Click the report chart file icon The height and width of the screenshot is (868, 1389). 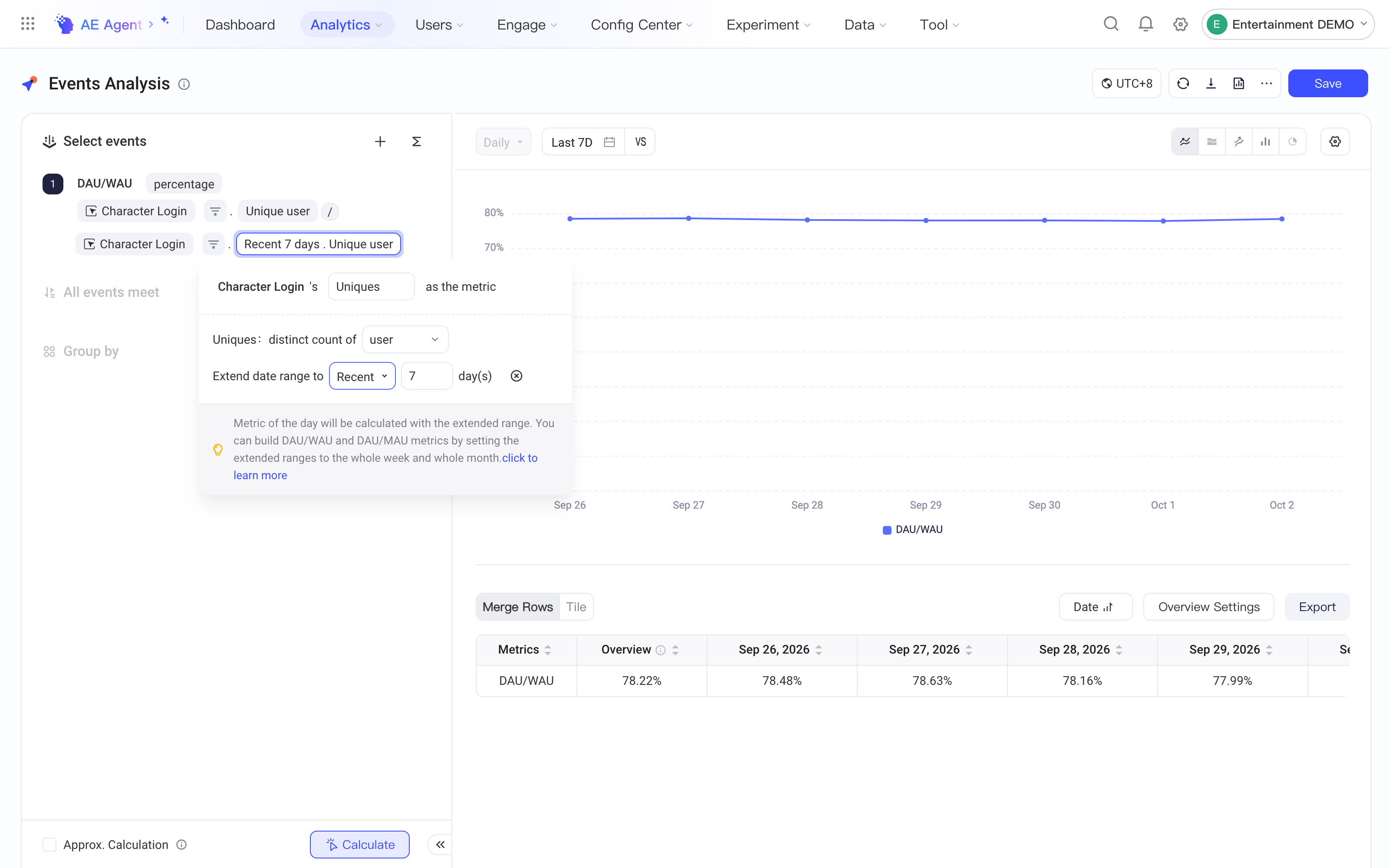click(1239, 84)
